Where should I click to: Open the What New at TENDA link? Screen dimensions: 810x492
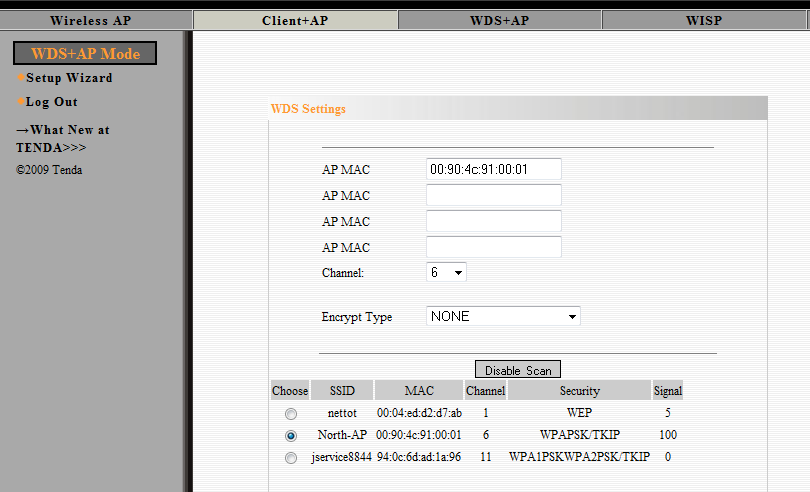pos(63,139)
